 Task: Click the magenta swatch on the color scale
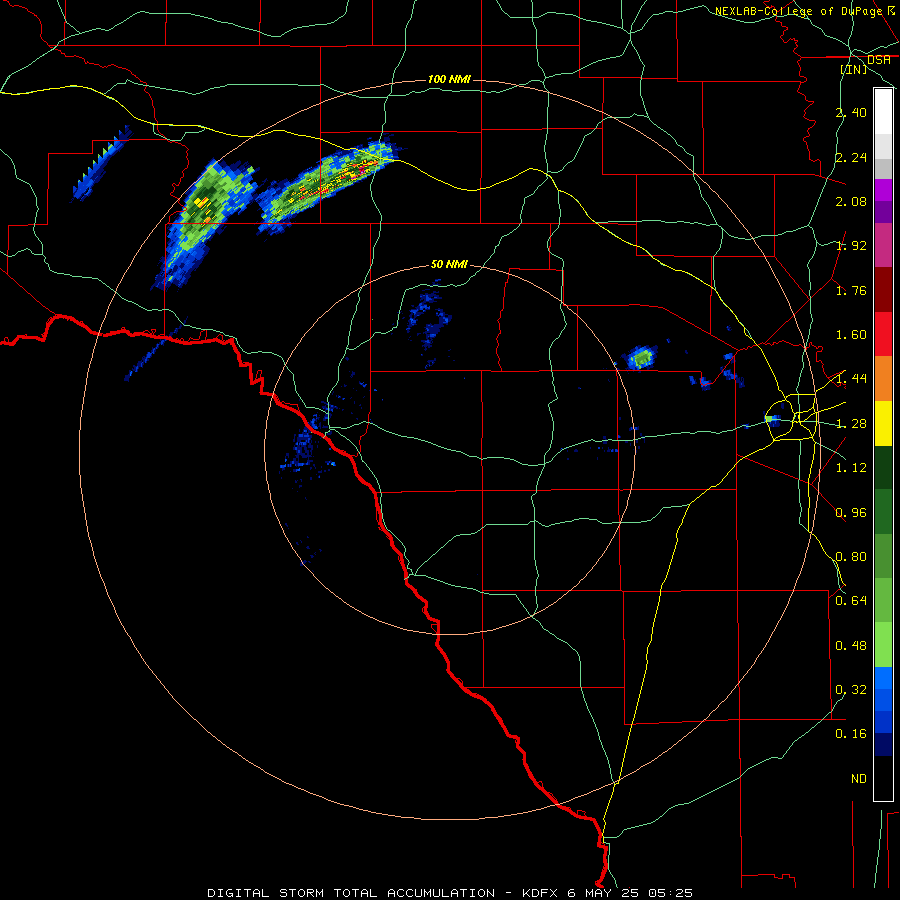(883, 245)
